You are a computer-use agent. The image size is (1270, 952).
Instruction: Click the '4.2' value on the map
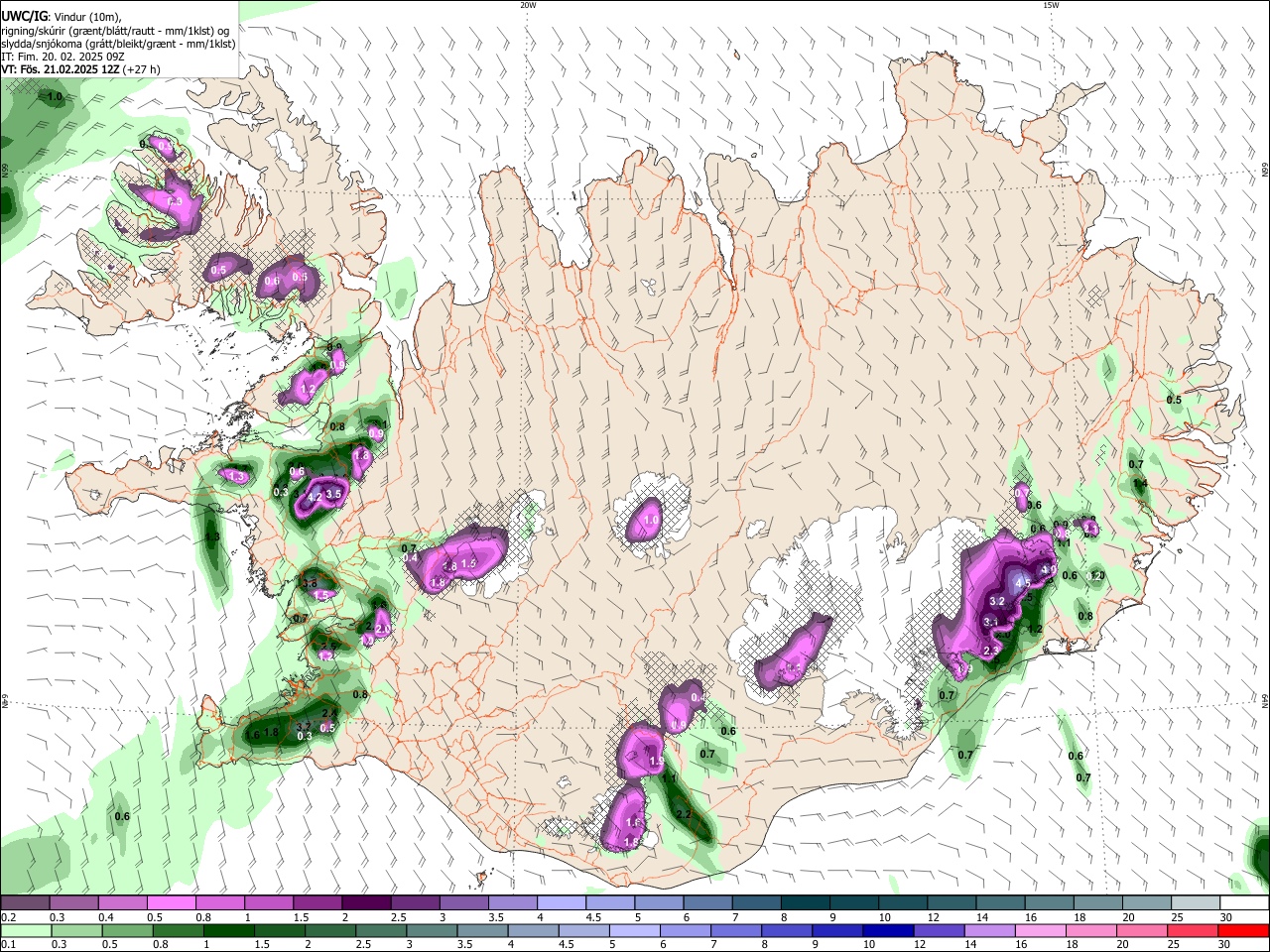pos(316,497)
